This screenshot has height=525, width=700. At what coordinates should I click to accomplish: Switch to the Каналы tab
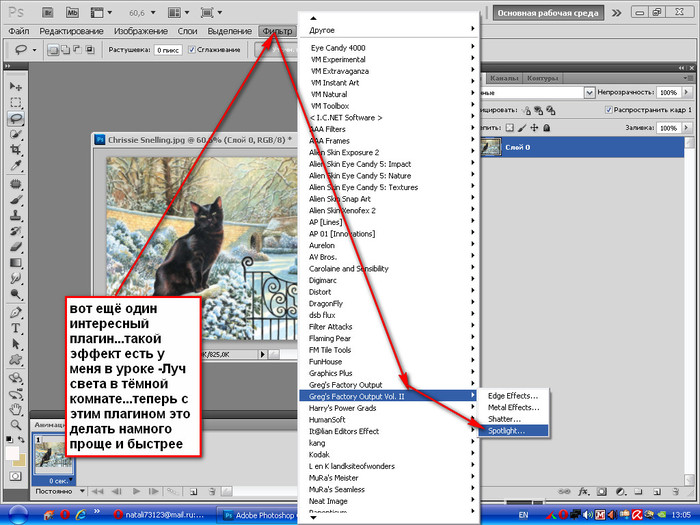point(504,78)
